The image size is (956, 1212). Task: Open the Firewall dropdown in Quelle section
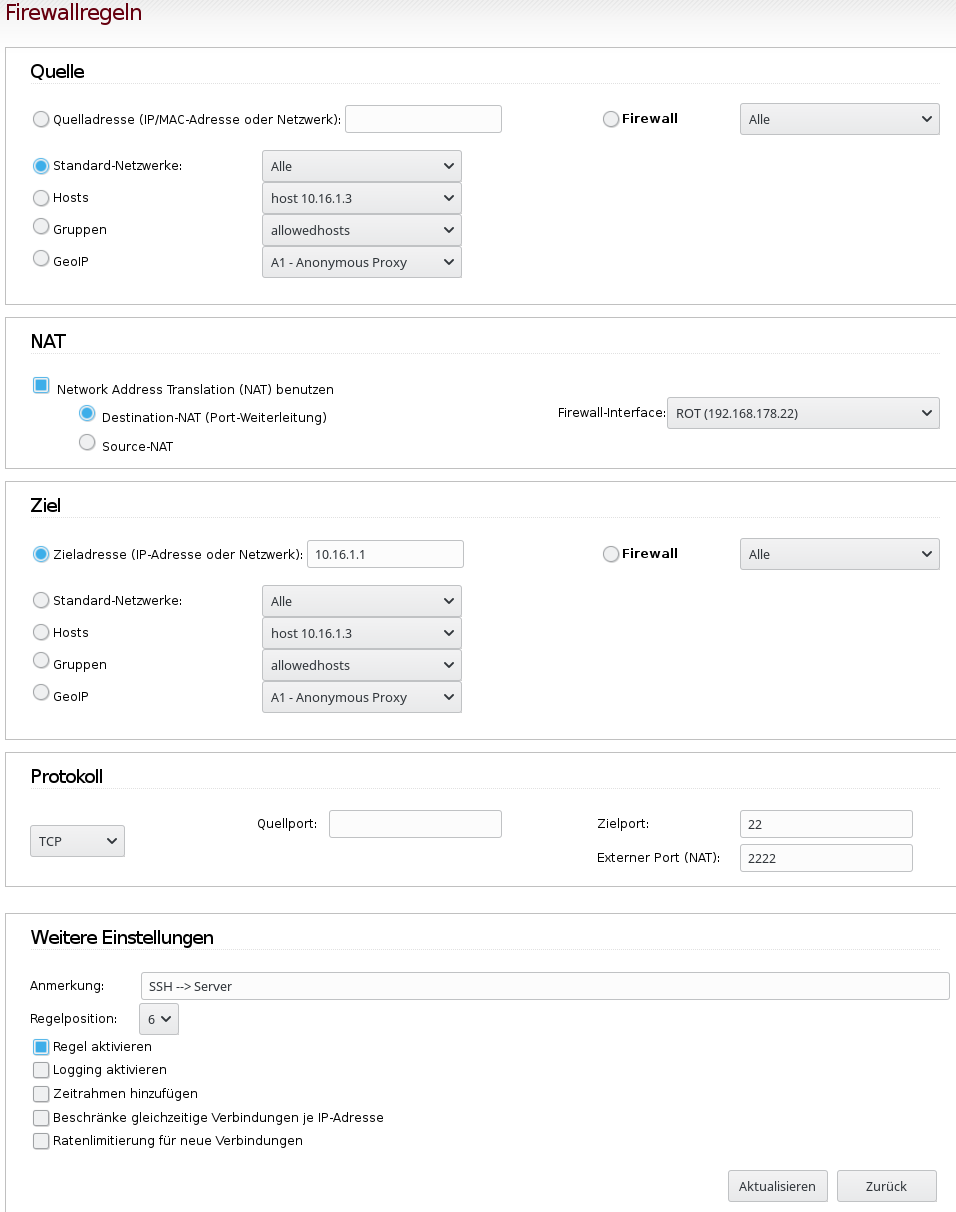(x=840, y=119)
